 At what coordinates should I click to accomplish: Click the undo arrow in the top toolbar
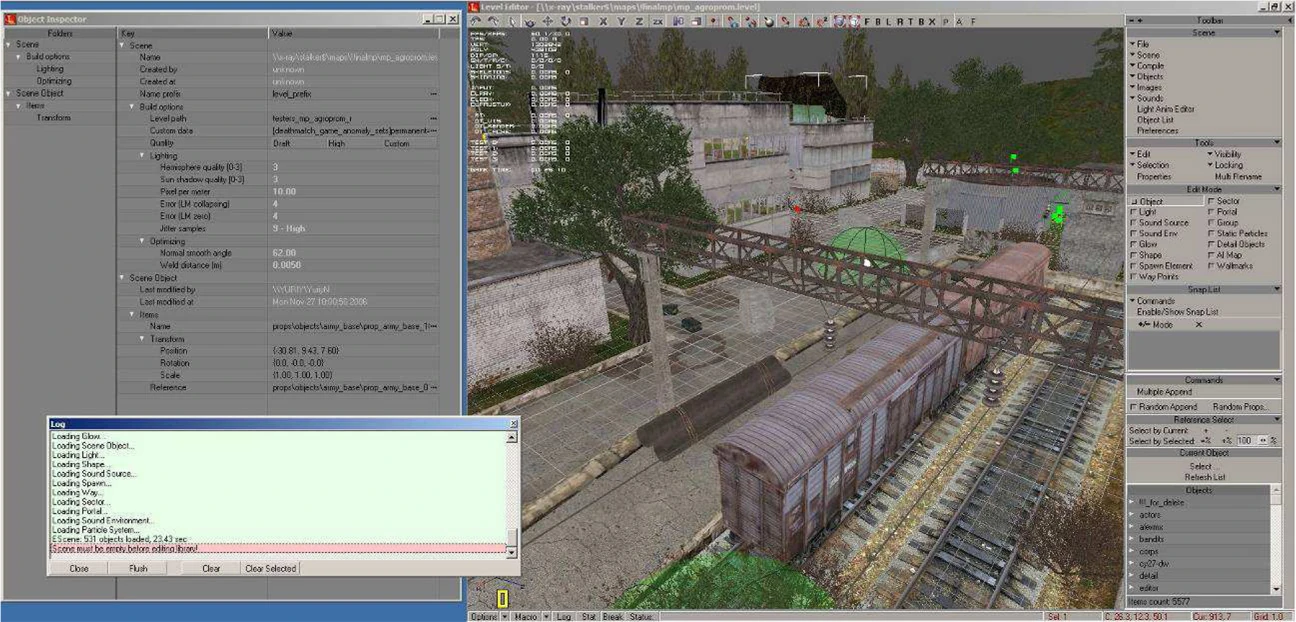477,21
